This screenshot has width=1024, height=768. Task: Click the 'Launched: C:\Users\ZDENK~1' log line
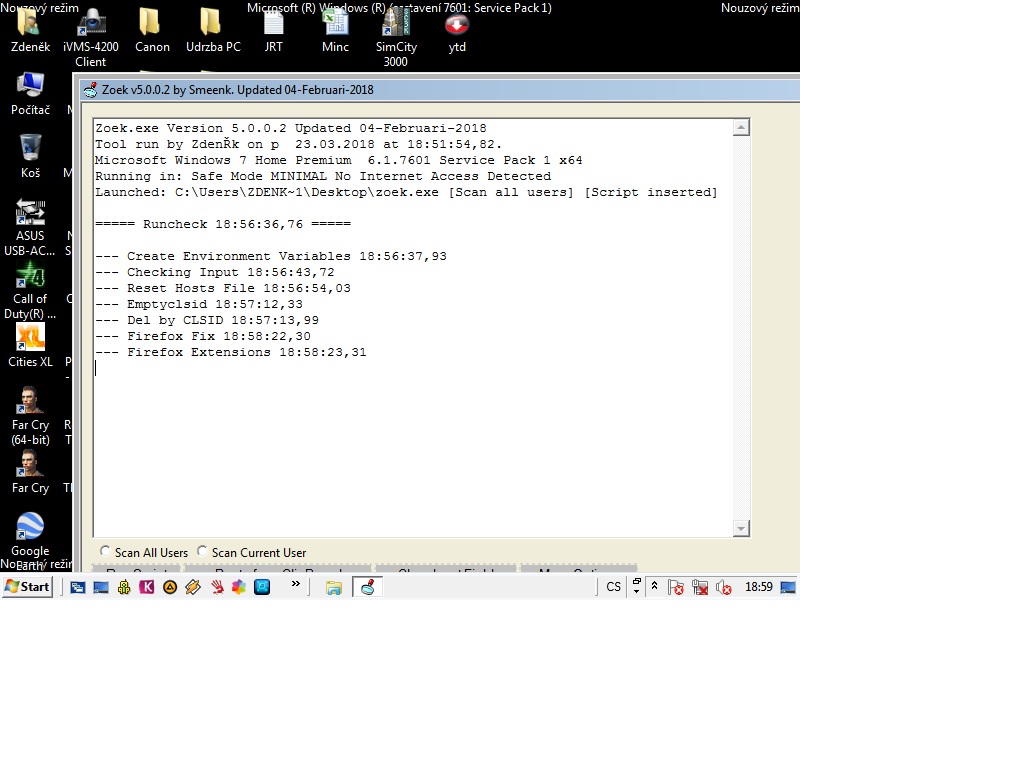pyautogui.click(x=406, y=193)
